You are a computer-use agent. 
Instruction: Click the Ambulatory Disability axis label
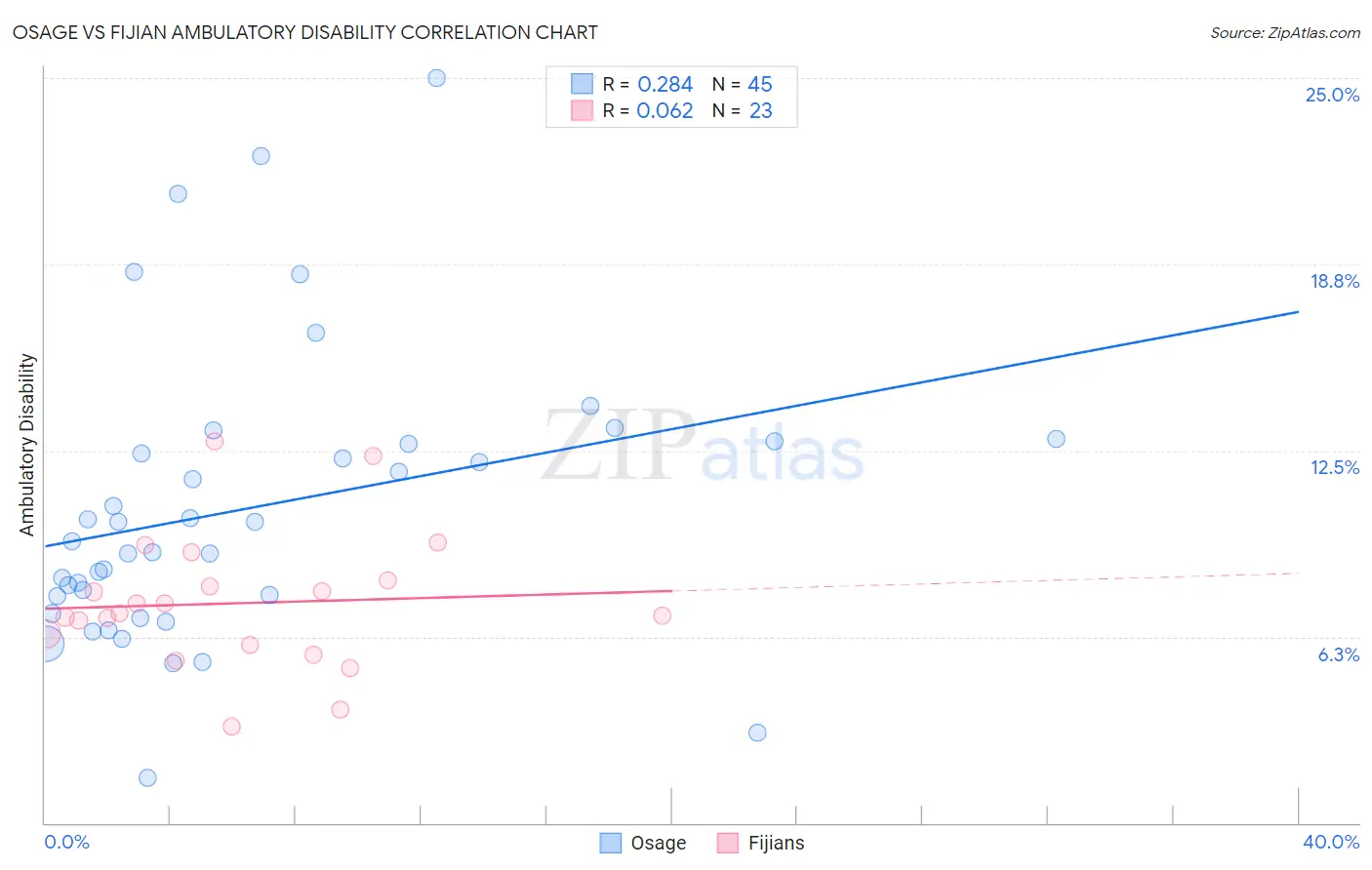coord(27,445)
